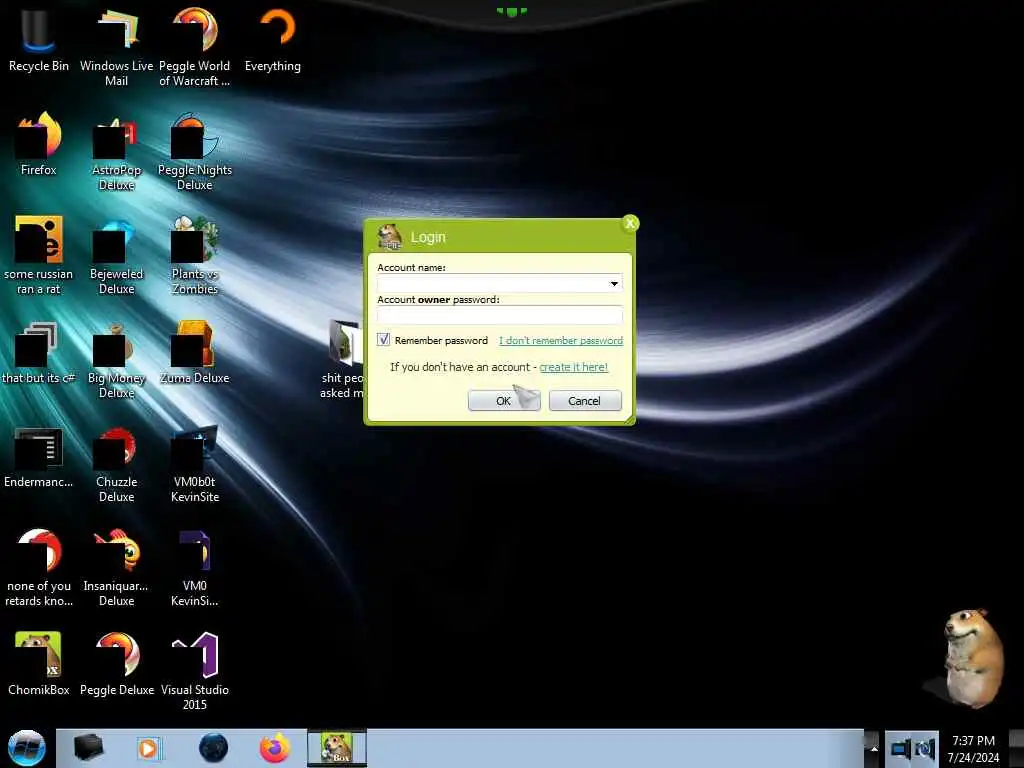This screenshot has height=768, width=1024.
Task: Click 'I don't remember password' link
Action: click(561, 340)
